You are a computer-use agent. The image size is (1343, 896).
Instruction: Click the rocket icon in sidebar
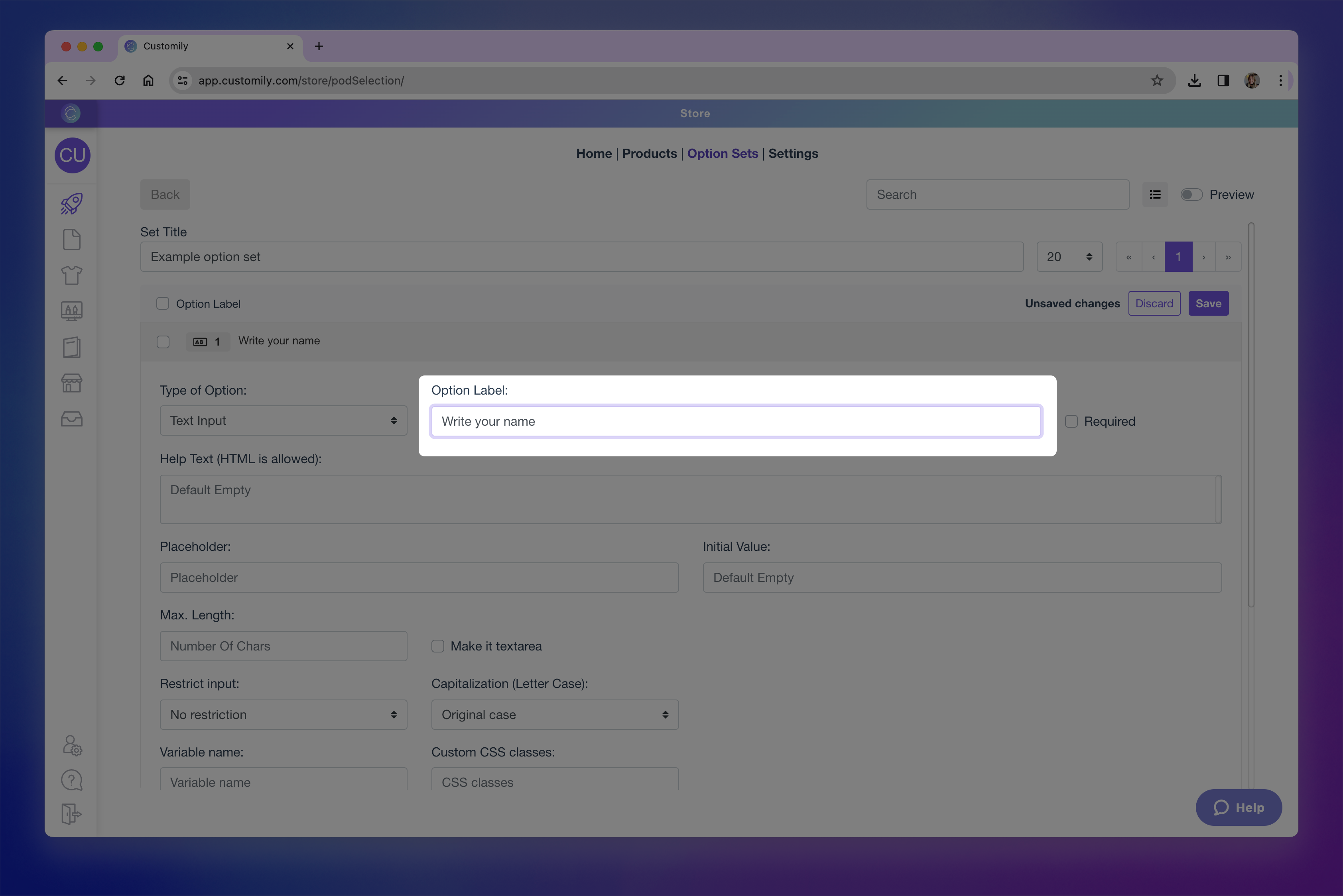[x=71, y=204]
